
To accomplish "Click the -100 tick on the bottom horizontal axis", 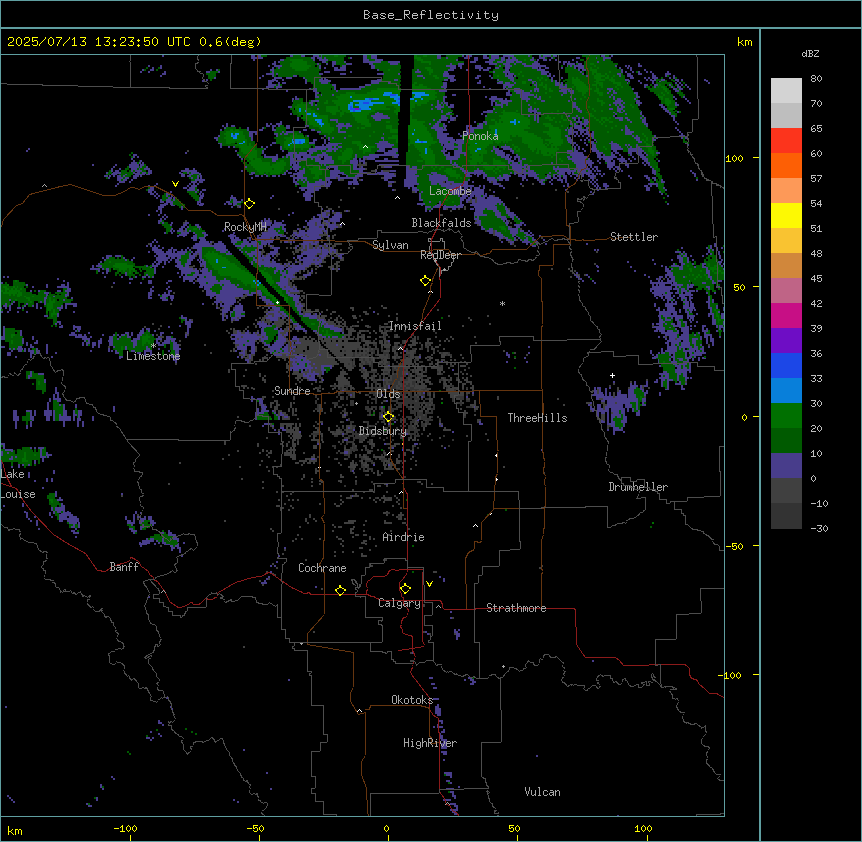I will point(125,829).
